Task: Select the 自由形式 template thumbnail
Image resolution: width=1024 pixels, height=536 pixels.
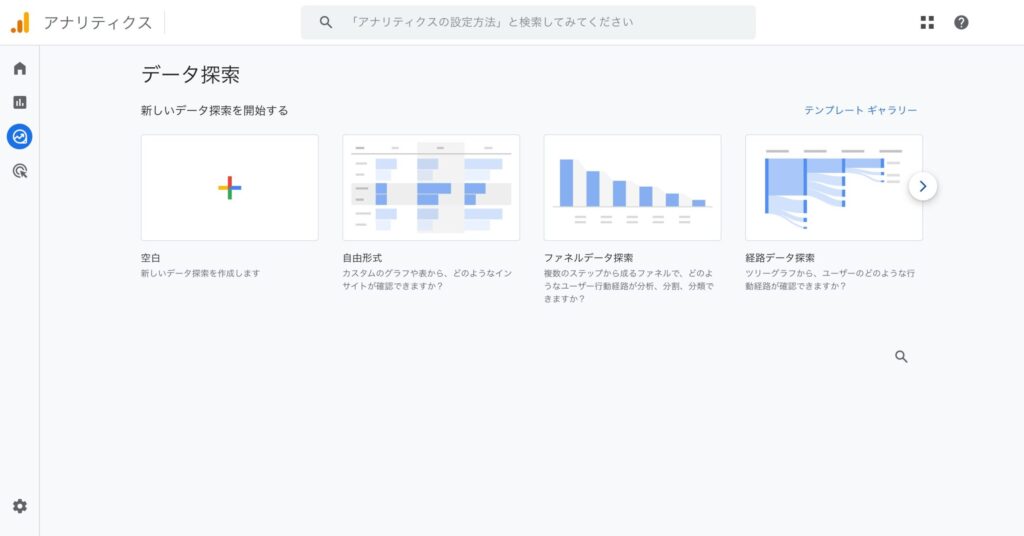Action: (x=431, y=188)
